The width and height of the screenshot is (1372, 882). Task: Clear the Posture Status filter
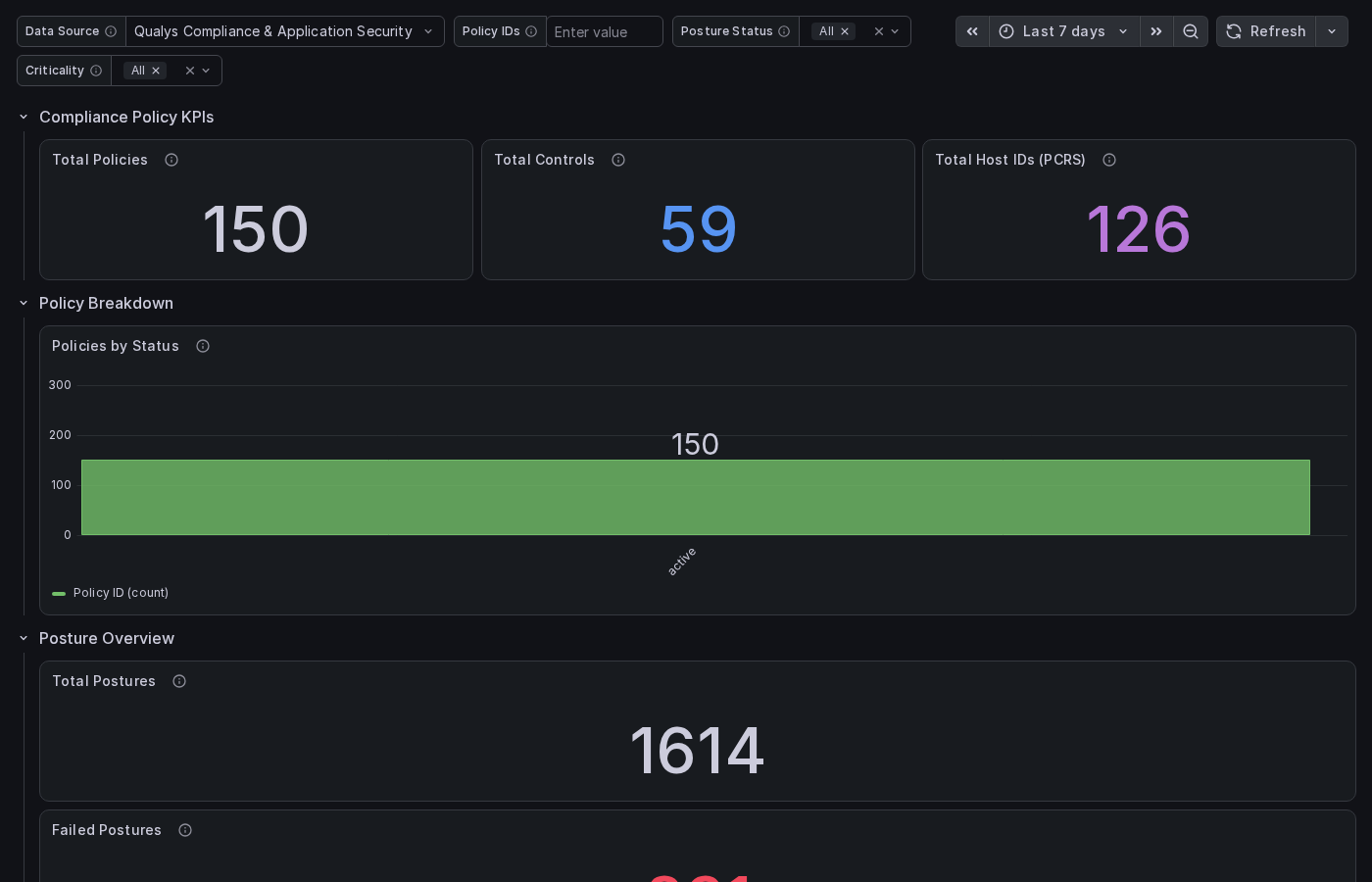point(879,31)
